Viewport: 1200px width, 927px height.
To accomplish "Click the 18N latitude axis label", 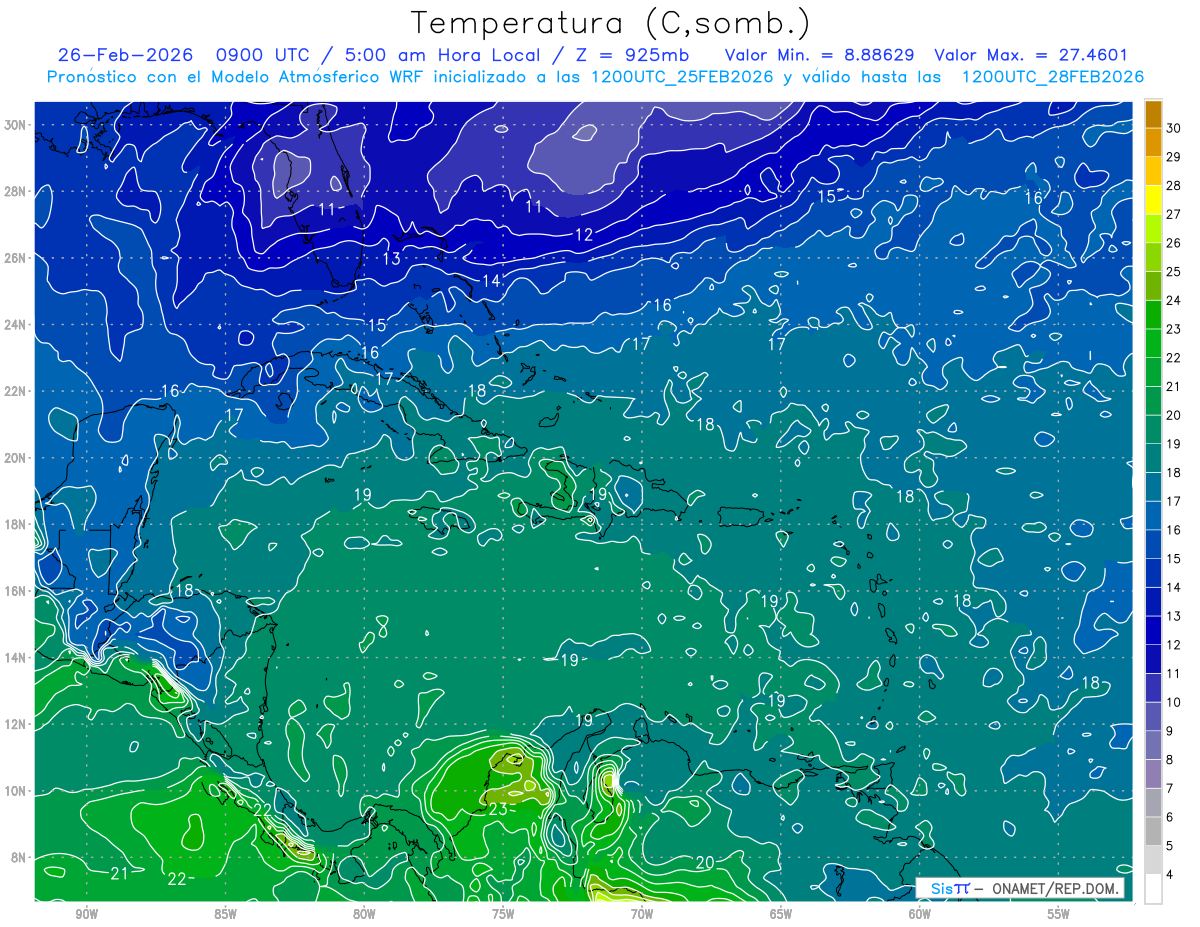I will [x=16, y=524].
